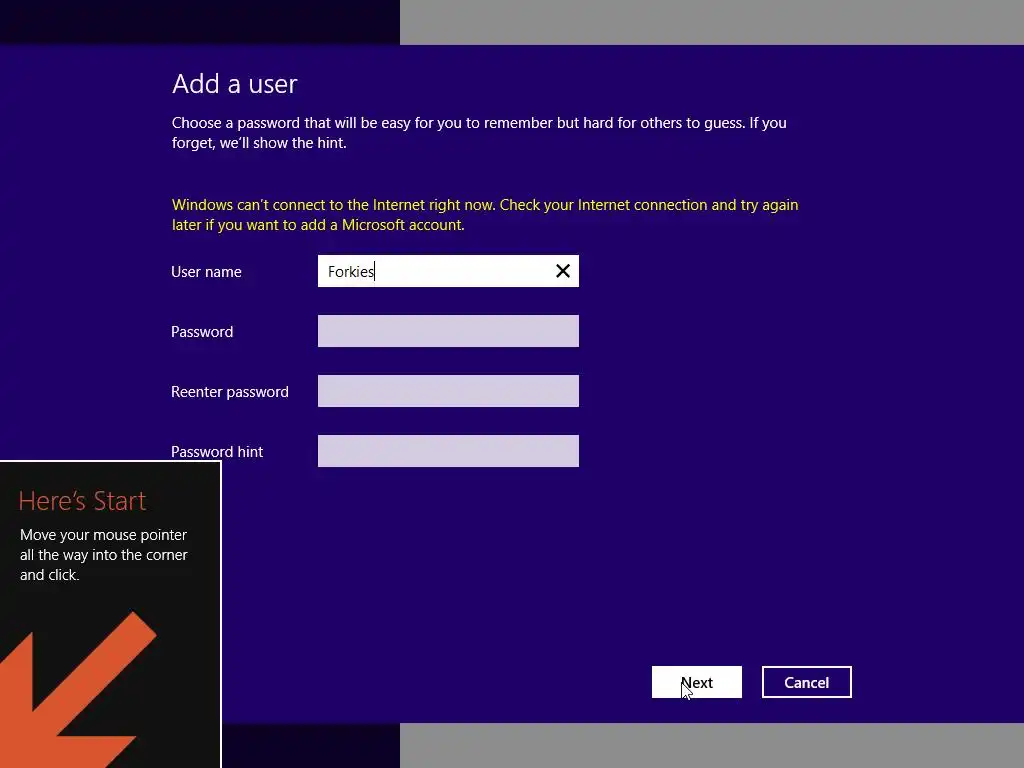Select the Reenter password field
Viewport: 1024px width, 768px height.
448,391
